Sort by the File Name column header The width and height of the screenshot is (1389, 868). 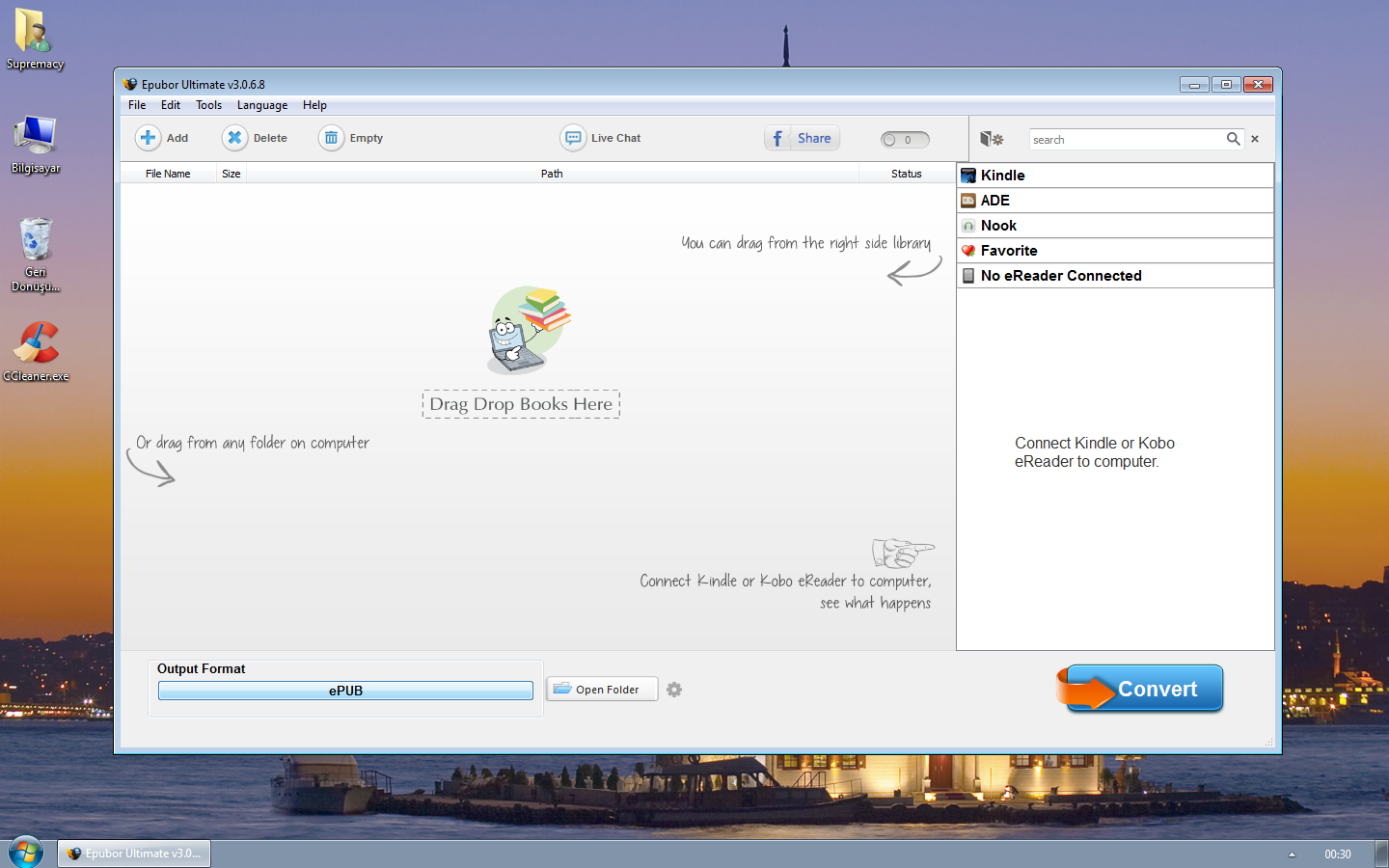pyautogui.click(x=168, y=174)
